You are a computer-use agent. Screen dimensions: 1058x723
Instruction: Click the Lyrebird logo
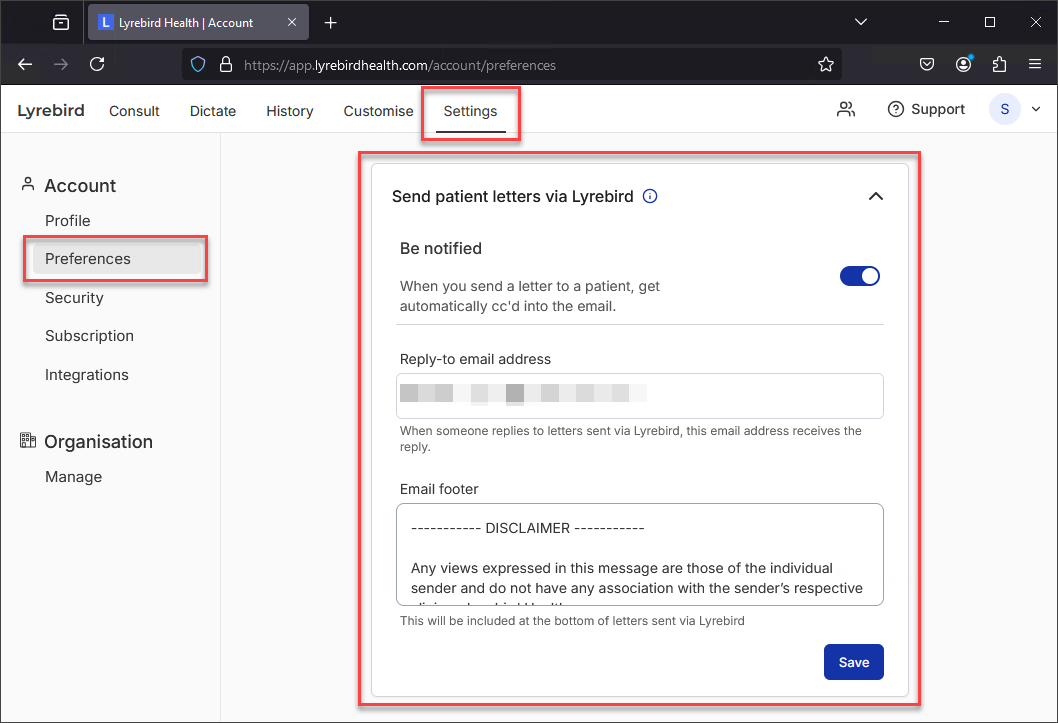coord(51,111)
